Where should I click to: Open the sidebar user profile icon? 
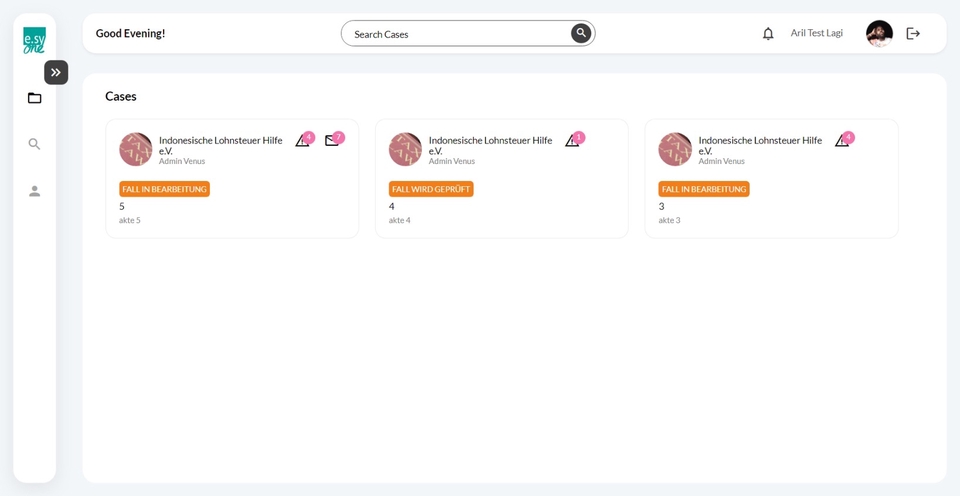click(x=34, y=191)
